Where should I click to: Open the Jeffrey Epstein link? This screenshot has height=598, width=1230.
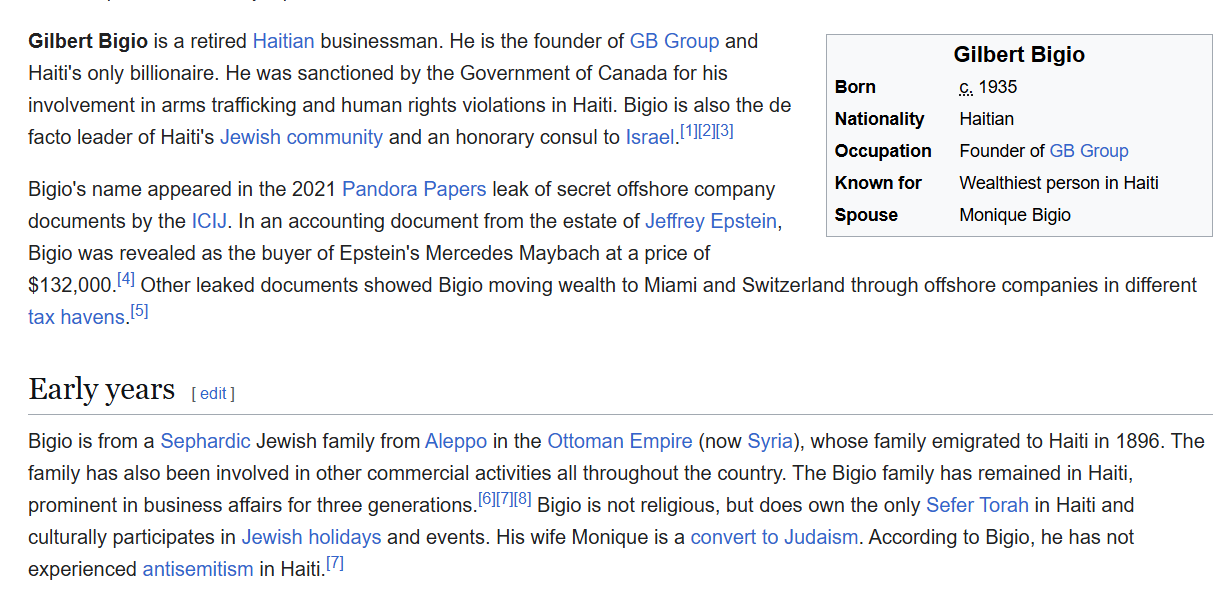click(710, 221)
